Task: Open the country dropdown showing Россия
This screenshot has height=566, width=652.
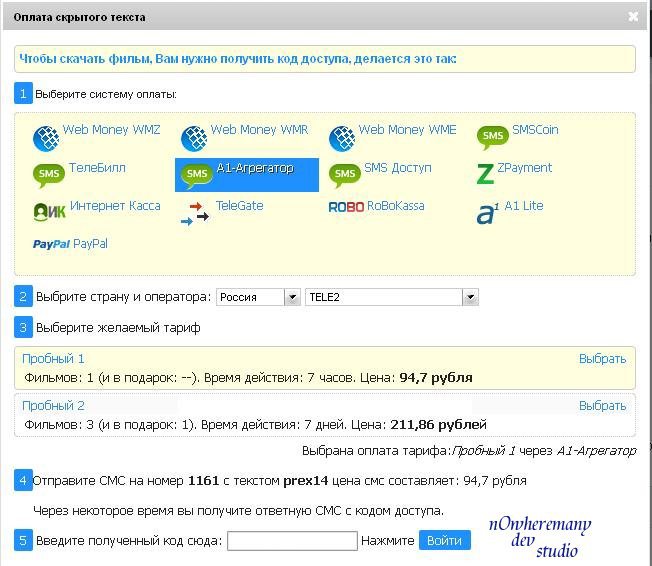Action: 258,297
